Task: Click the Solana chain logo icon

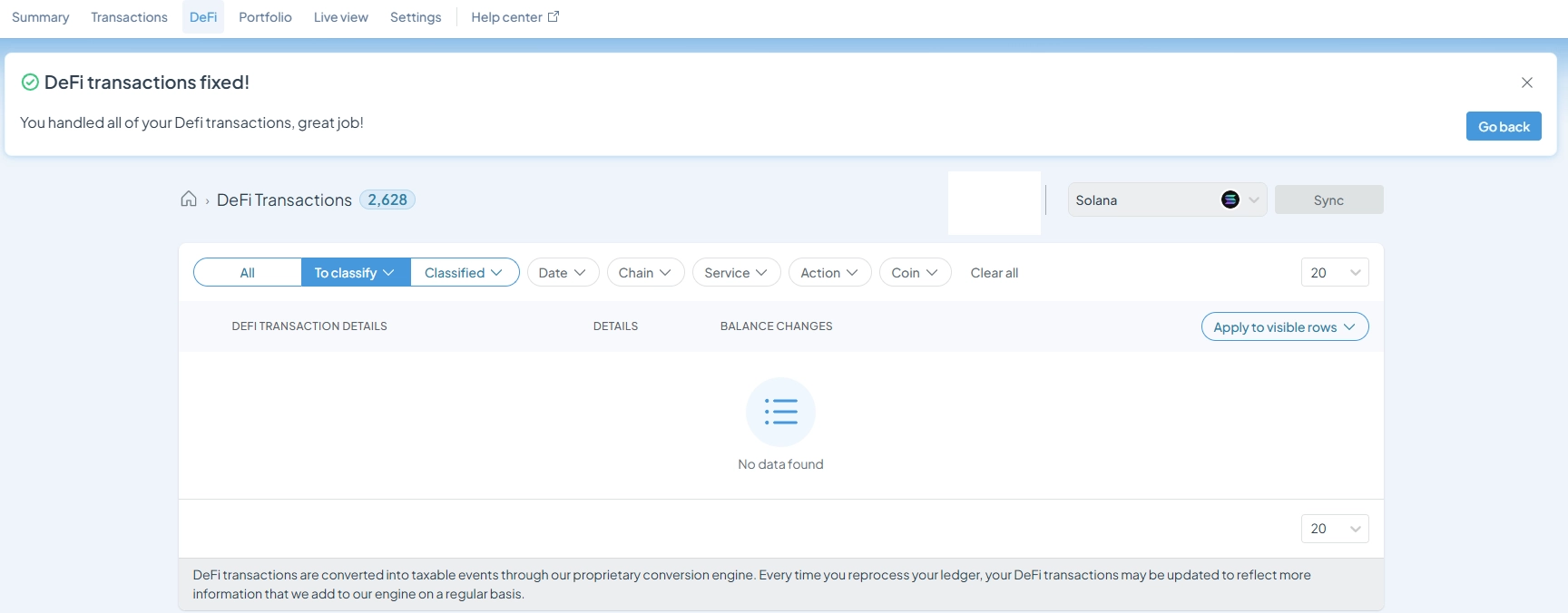Action: click(x=1230, y=199)
